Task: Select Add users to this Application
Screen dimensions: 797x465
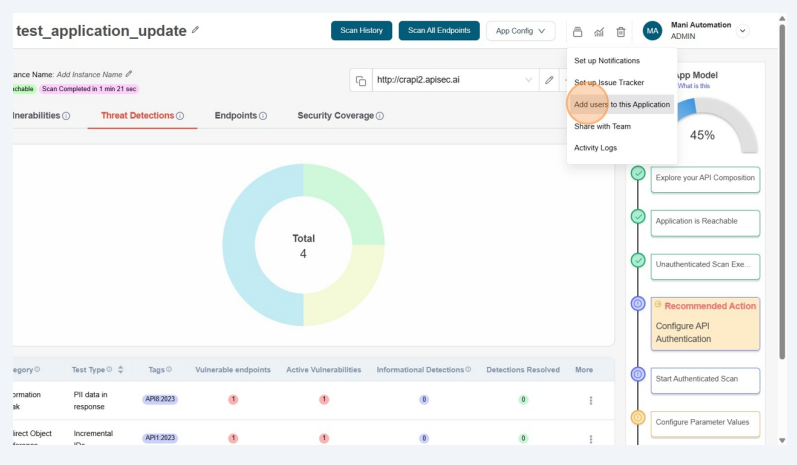Action: pyautogui.click(x=621, y=104)
